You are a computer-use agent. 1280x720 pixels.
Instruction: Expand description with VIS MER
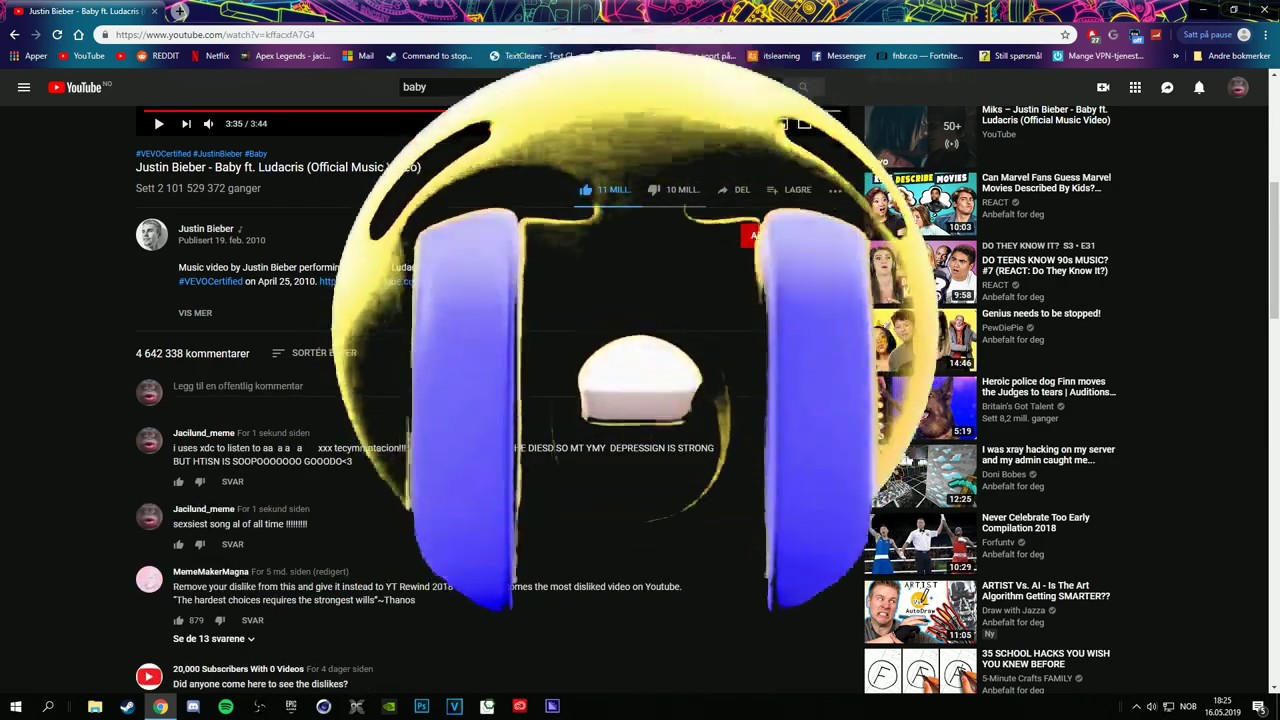coord(195,313)
